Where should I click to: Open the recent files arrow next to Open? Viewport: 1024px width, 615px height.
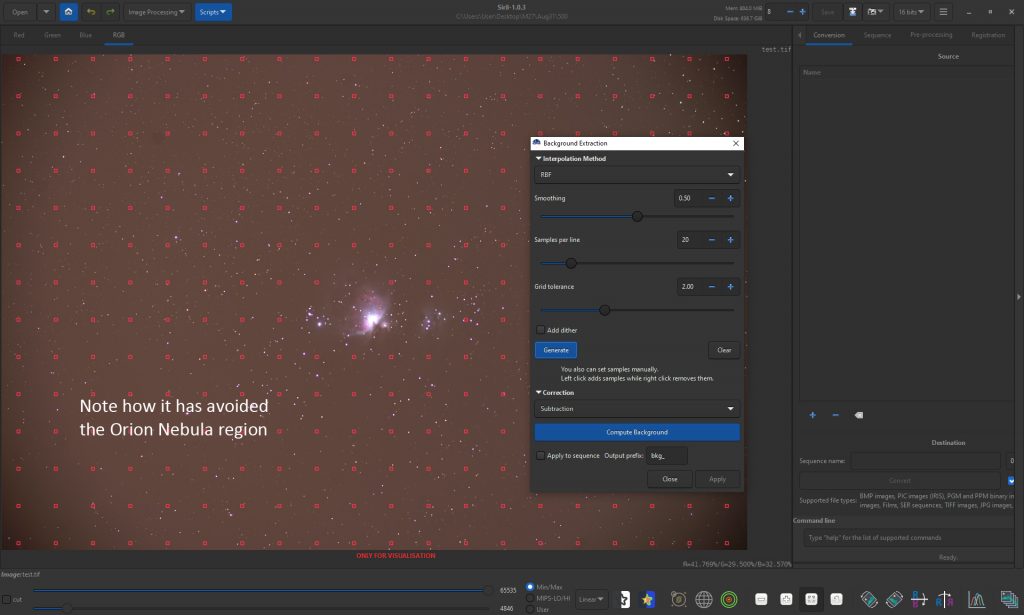pyautogui.click(x=46, y=12)
